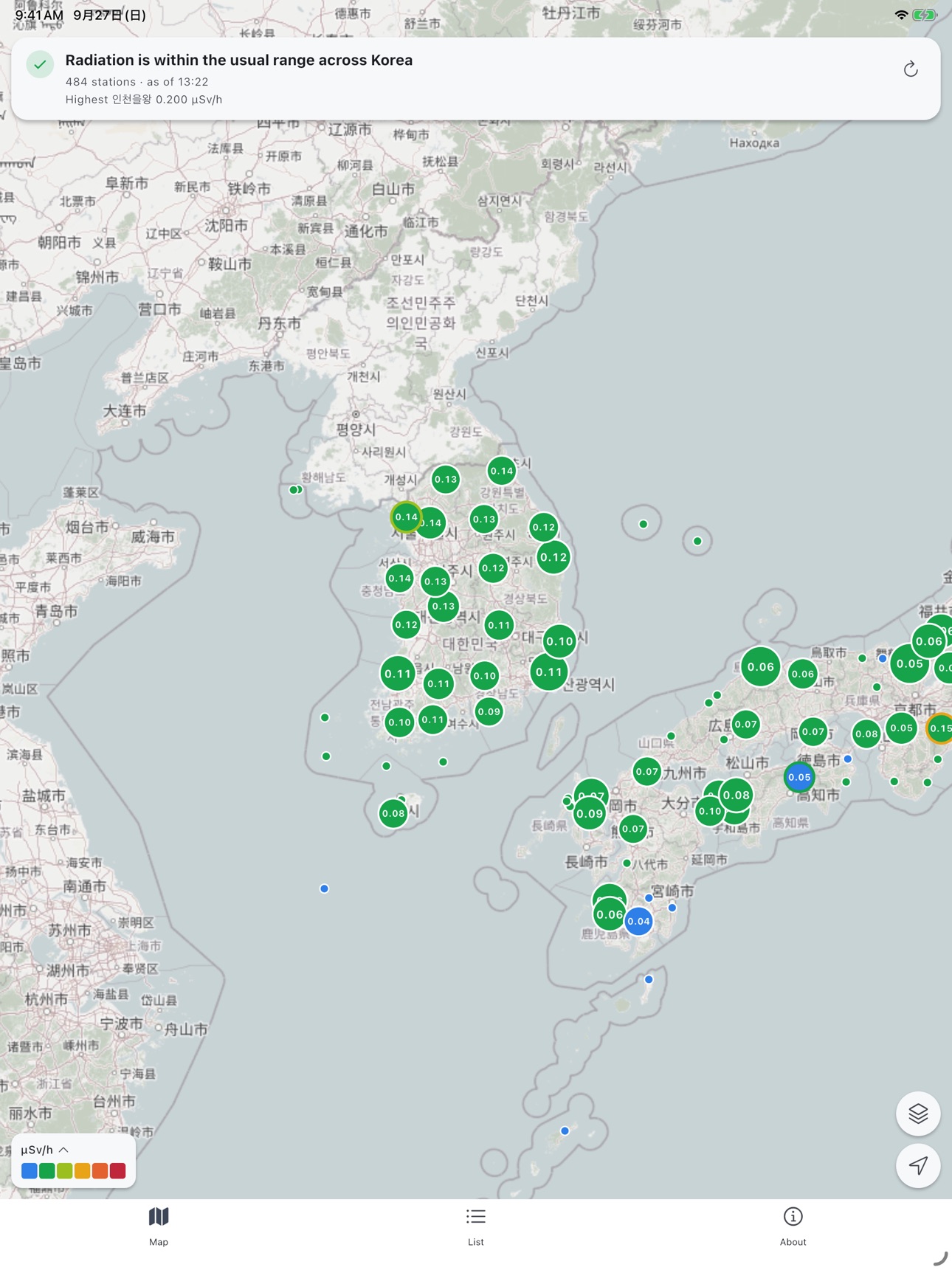The image size is (952, 1270).
Task: Tap the 9:41 AM clock in status bar
Action: [x=39, y=15]
